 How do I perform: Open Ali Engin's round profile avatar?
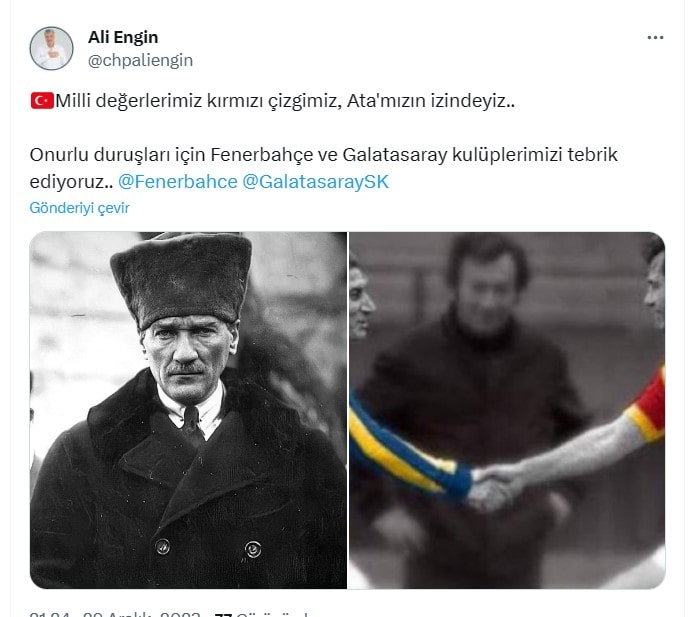point(51,48)
